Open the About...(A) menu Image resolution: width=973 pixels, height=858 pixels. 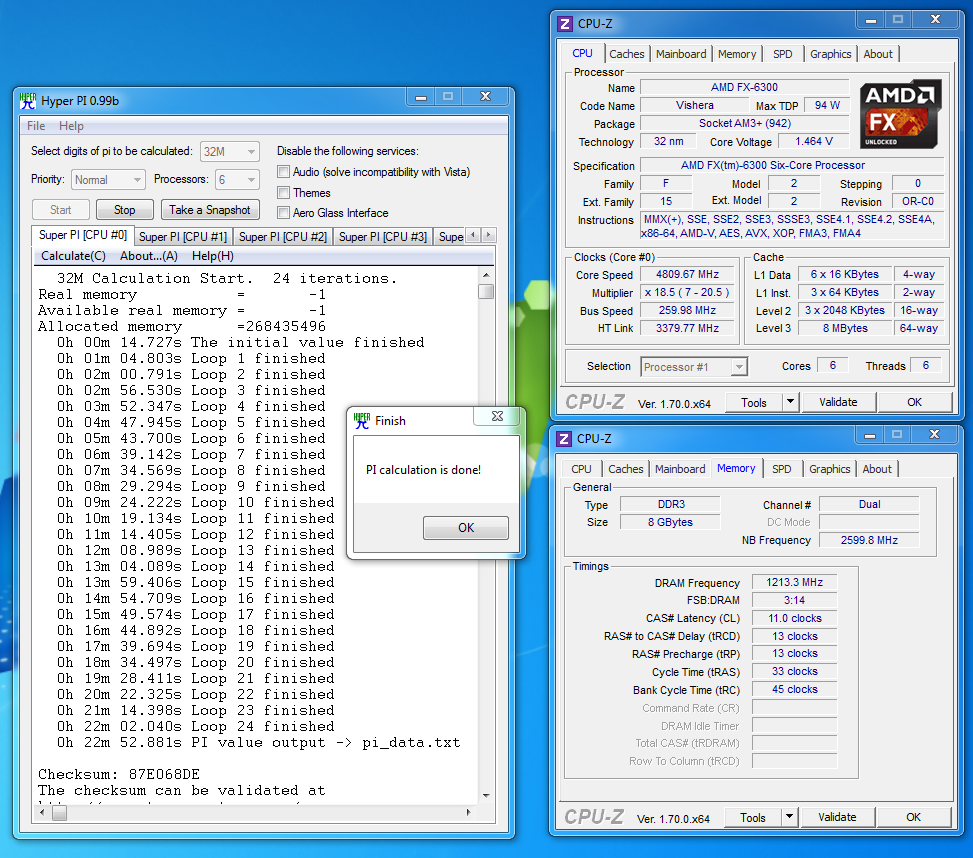[149, 256]
